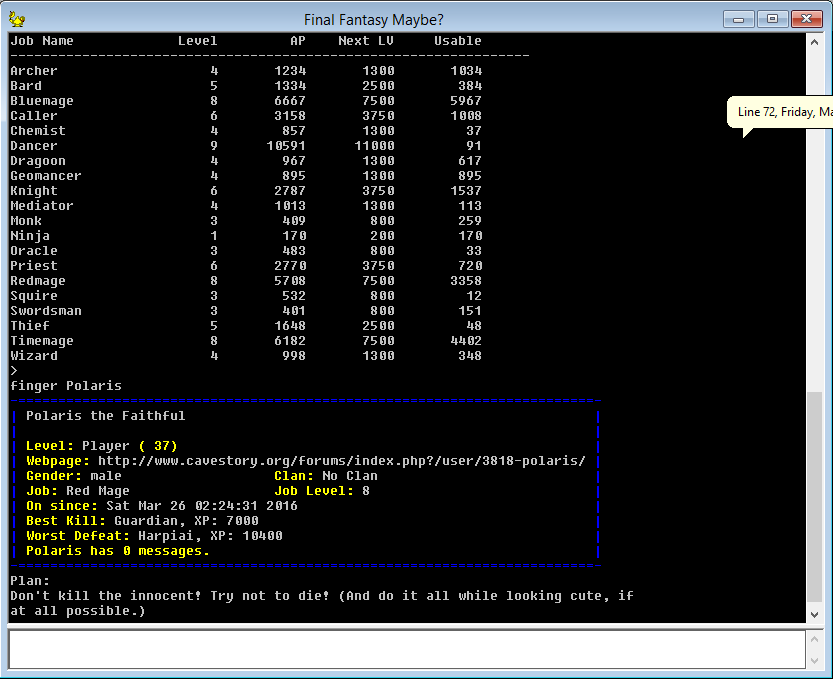Click the "Polaris the Faithful" heading

106,415
